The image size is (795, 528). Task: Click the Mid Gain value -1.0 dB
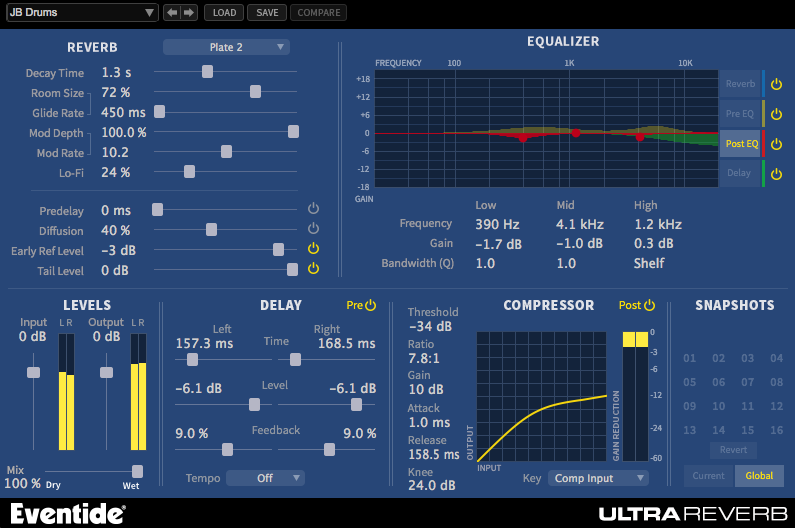pos(579,244)
